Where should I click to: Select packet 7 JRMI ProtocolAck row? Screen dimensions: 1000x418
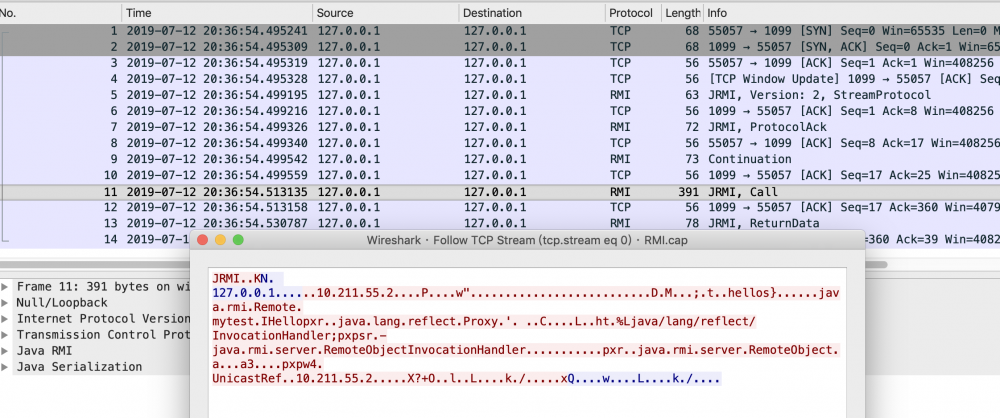click(500, 127)
